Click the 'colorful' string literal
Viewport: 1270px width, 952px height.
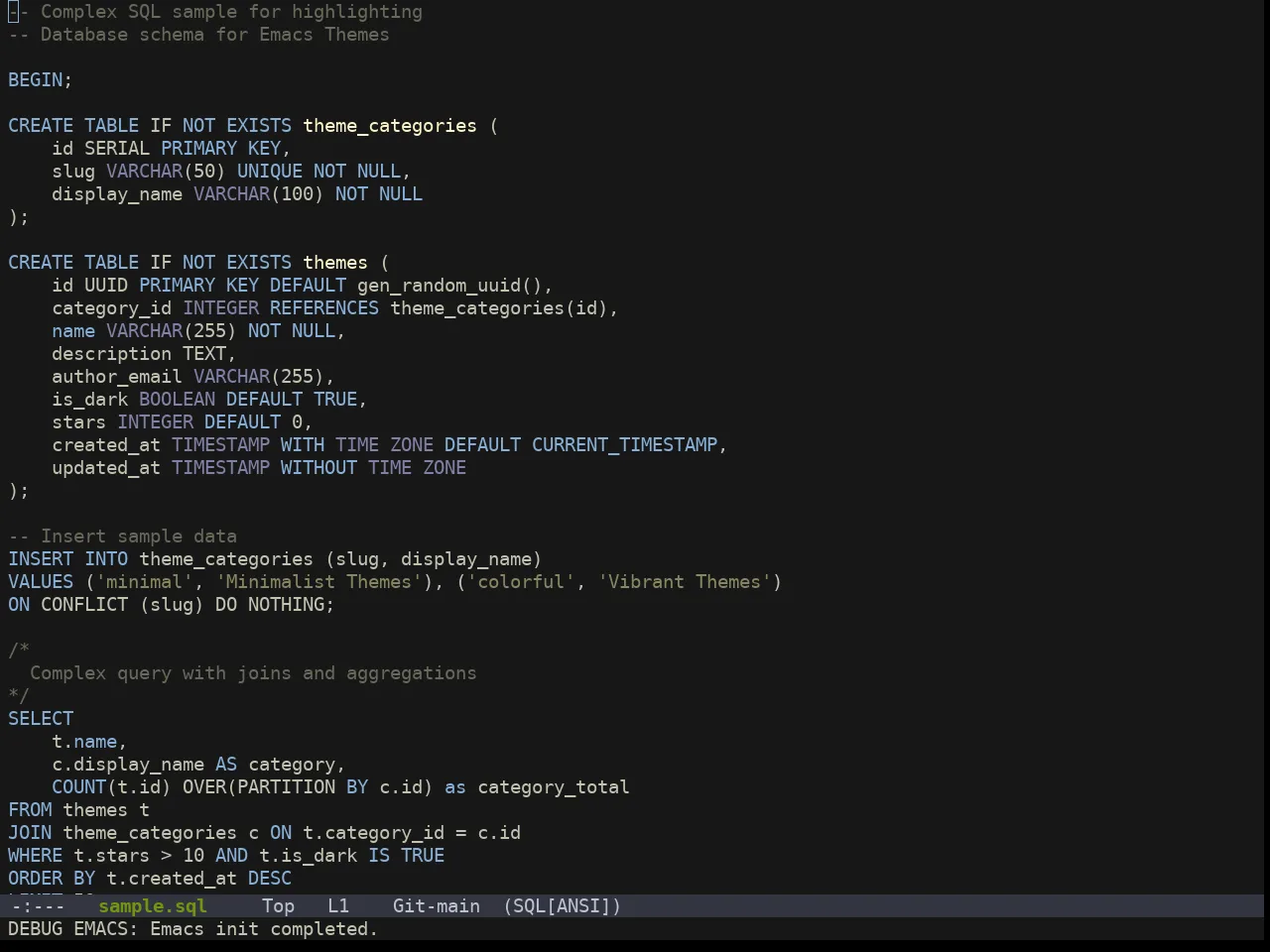coord(521,582)
